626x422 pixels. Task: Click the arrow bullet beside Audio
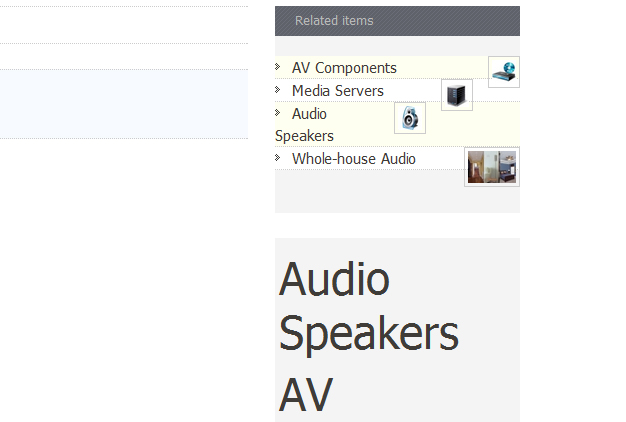pyautogui.click(x=278, y=113)
